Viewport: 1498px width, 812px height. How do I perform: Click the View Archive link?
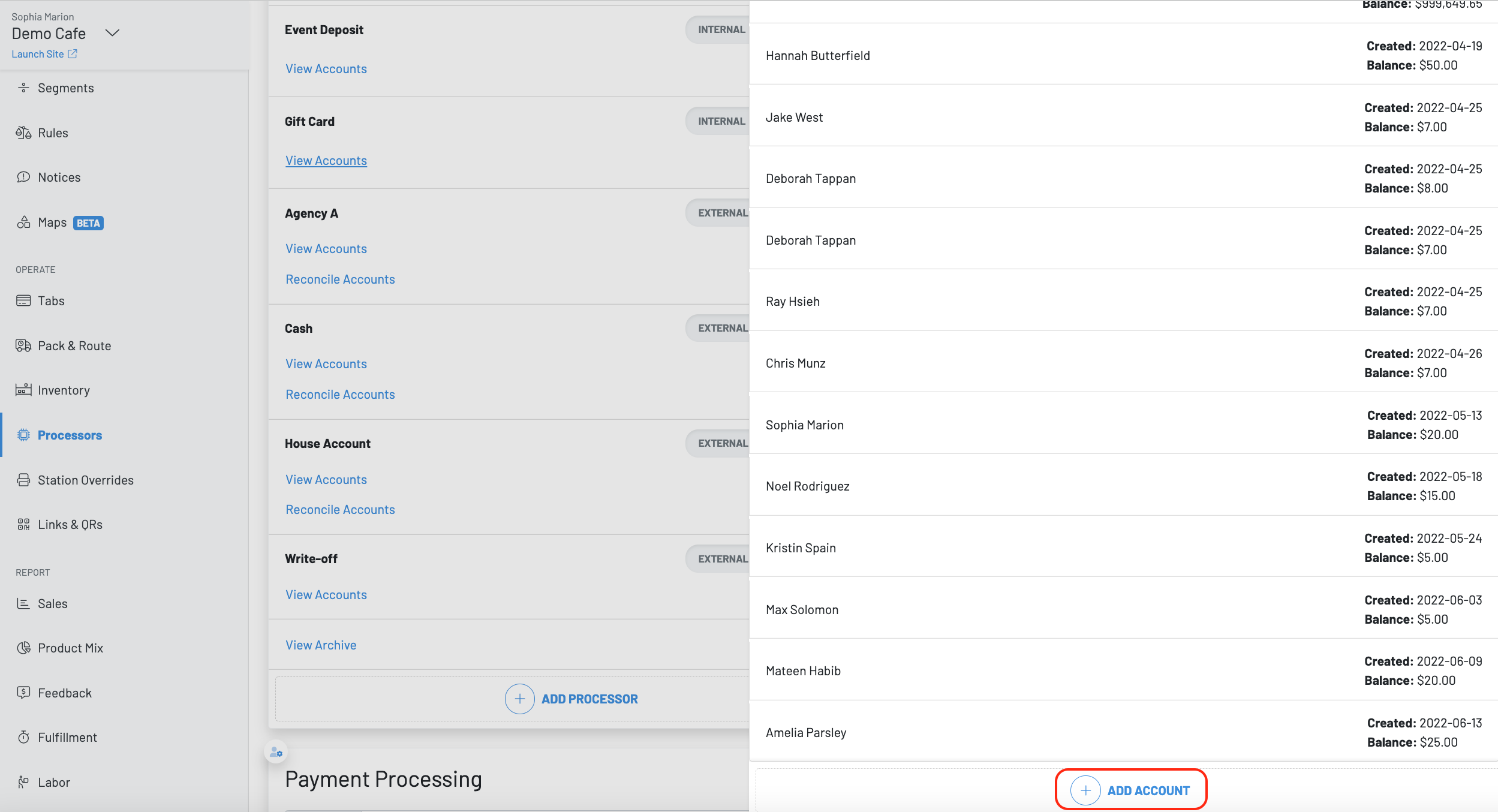point(321,645)
